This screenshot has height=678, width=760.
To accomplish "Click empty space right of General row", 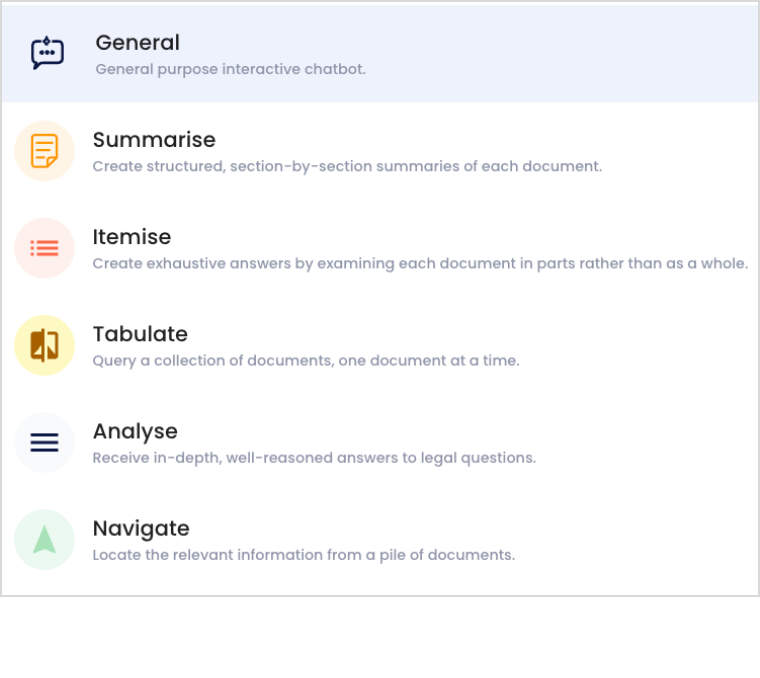I will coord(600,53).
